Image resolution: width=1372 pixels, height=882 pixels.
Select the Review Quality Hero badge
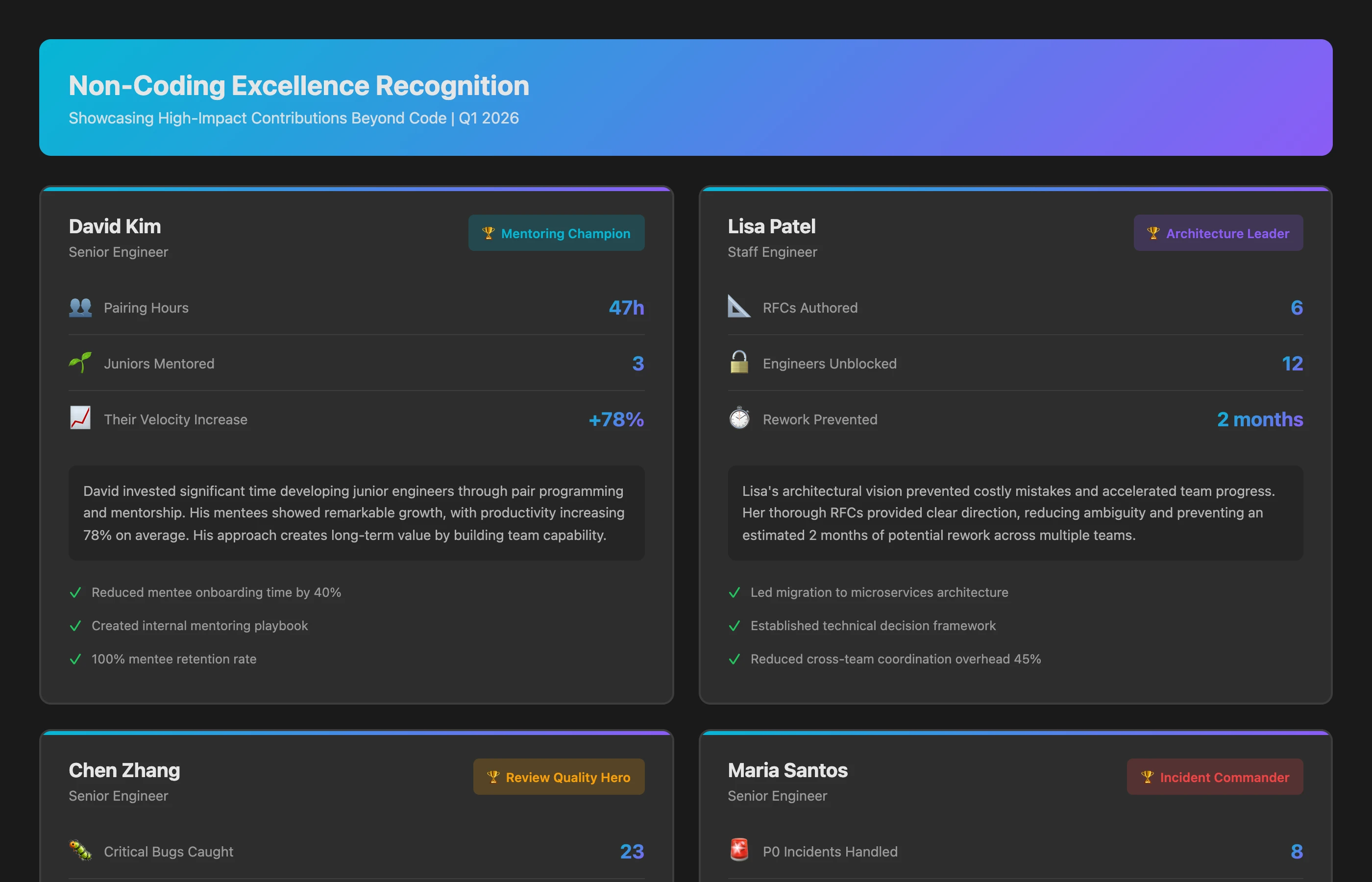558,777
